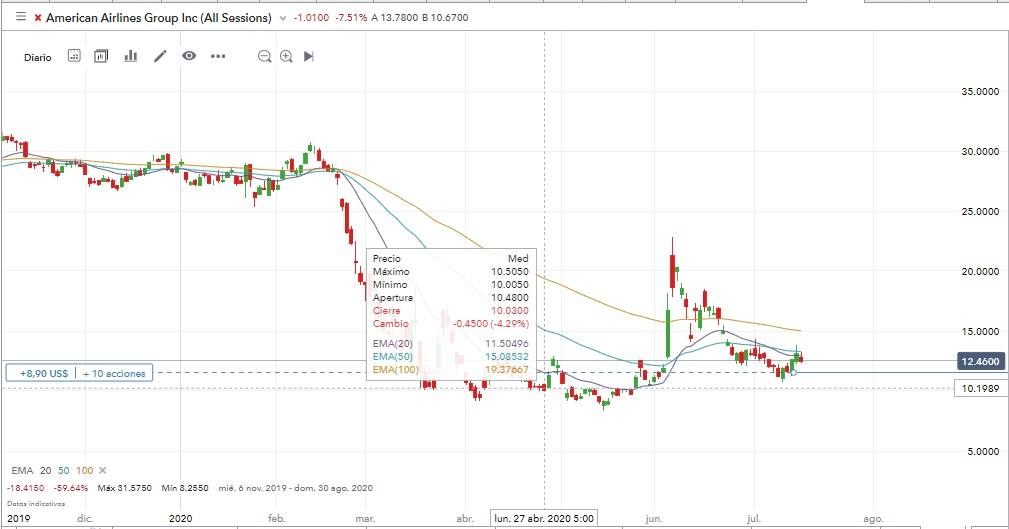This screenshot has height=529, width=1009.
Task: Select the EMA 20 period value
Action: [45, 470]
